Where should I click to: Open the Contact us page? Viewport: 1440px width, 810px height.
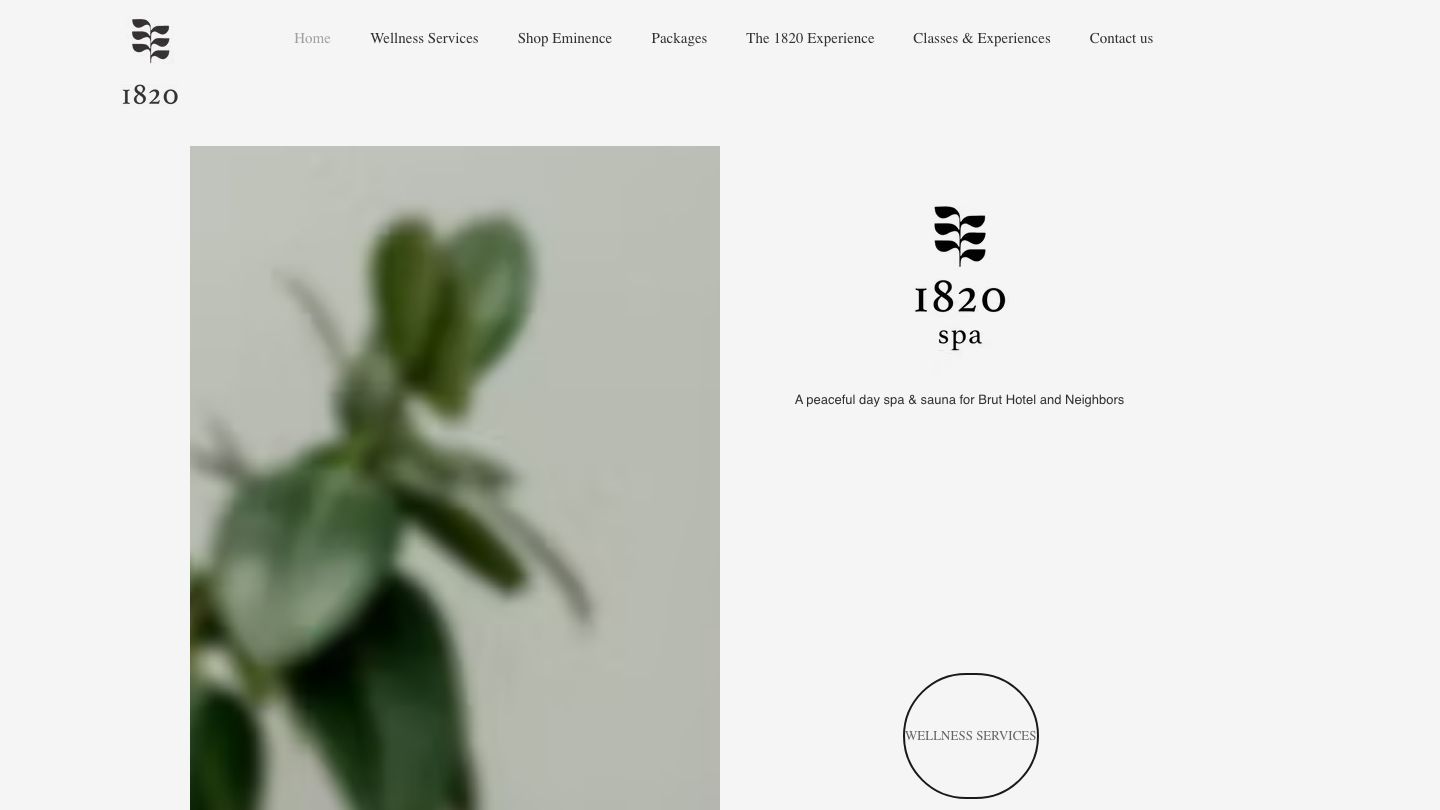[x=1121, y=38]
